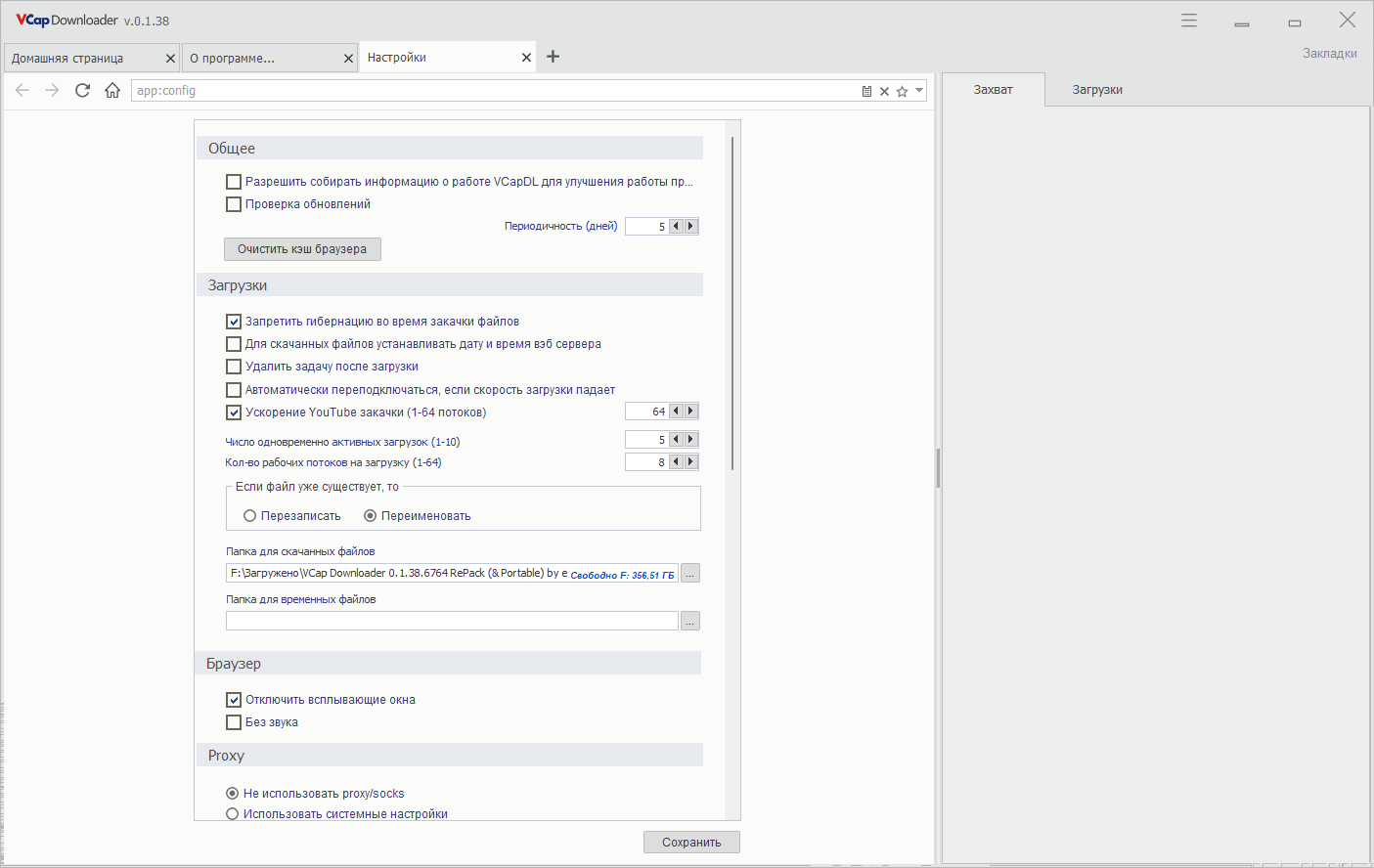Uncheck Запретить гибернацию checkbox

[234, 322]
